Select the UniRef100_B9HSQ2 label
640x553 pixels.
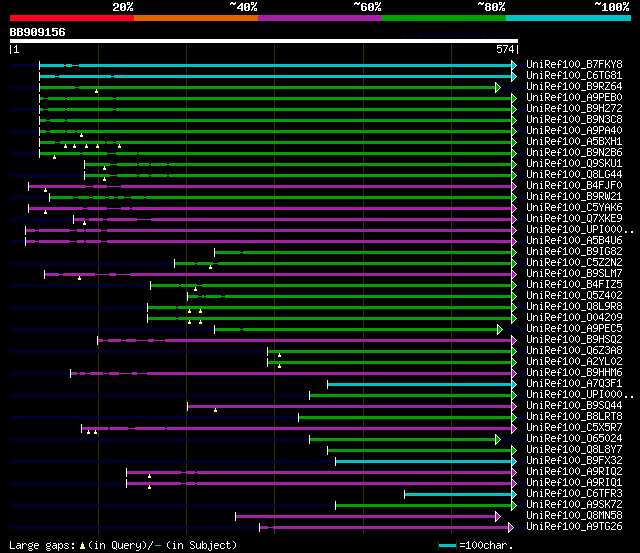tap(574, 340)
